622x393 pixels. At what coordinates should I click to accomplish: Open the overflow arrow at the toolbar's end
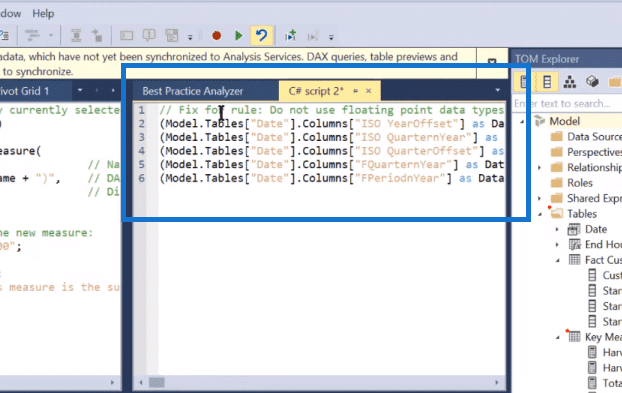coord(331,38)
